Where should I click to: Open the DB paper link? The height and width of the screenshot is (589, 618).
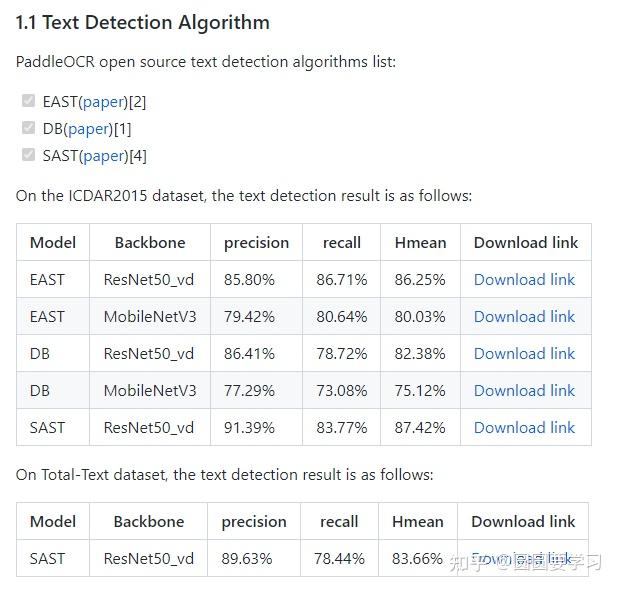[90, 128]
